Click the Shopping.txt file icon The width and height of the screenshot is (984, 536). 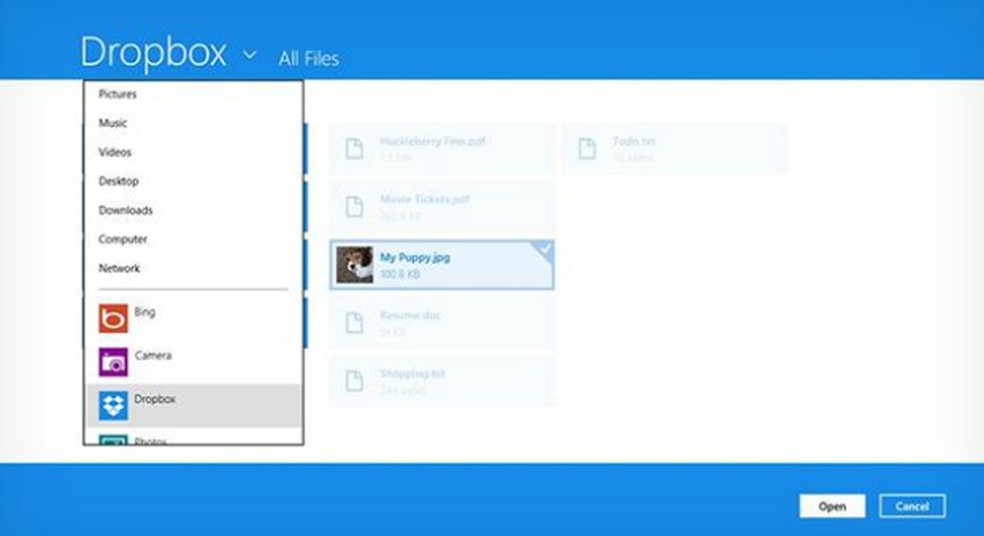point(355,380)
